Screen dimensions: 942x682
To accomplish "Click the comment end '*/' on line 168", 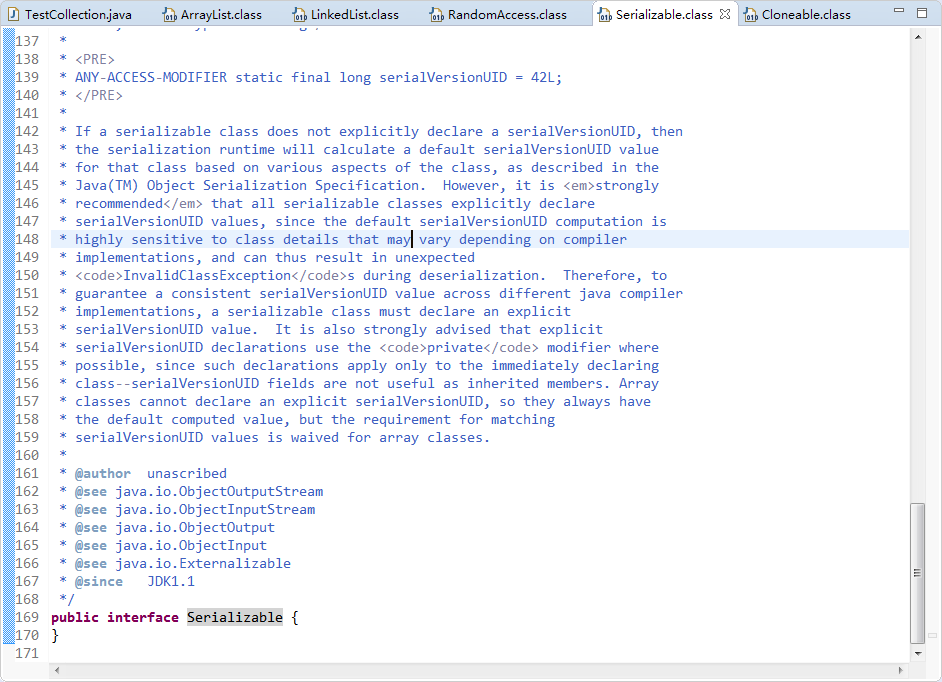I will [x=67, y=600].
